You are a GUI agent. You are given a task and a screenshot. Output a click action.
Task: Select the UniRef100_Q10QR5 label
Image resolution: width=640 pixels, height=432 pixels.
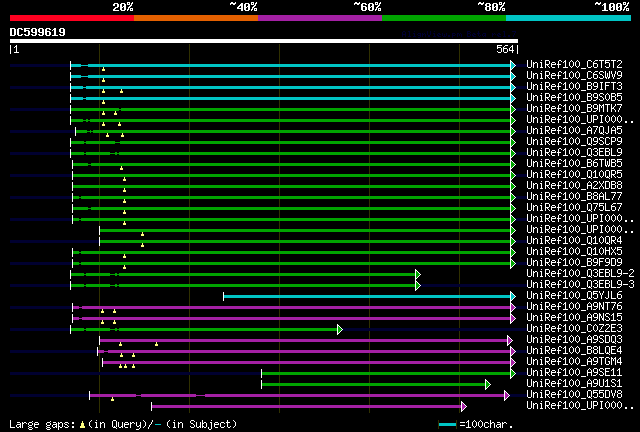coord(574,175)
